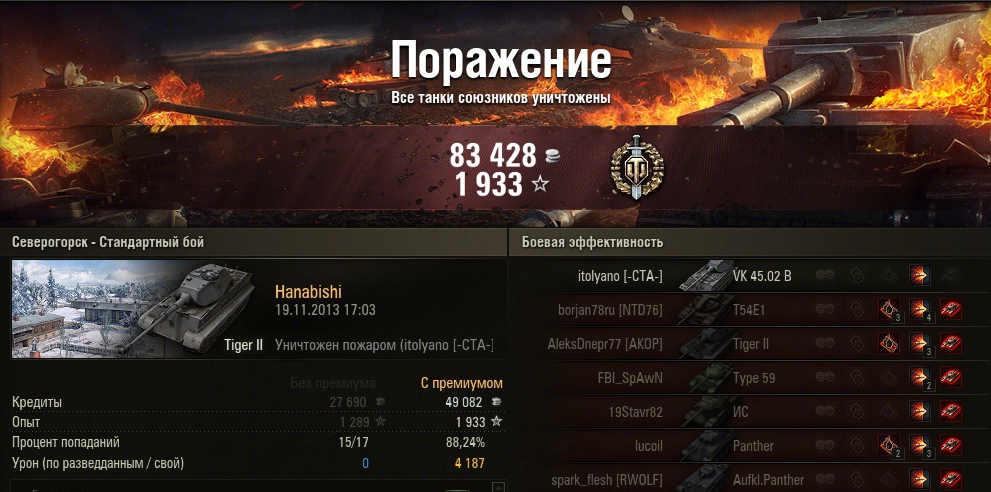
Task: Click the VK 45.02 B tank image
Action: (705, 276)
